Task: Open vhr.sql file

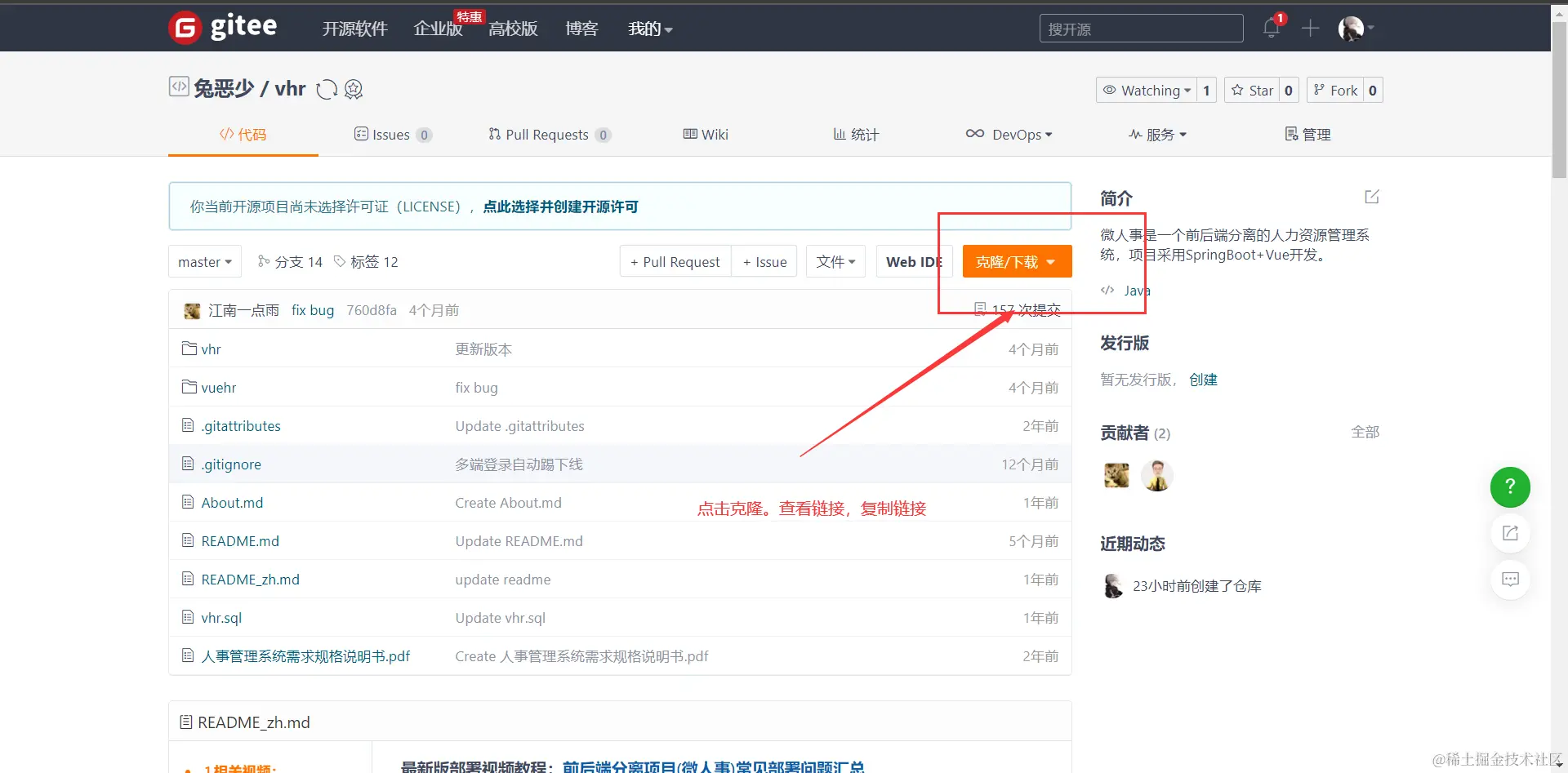Action: 221,618
